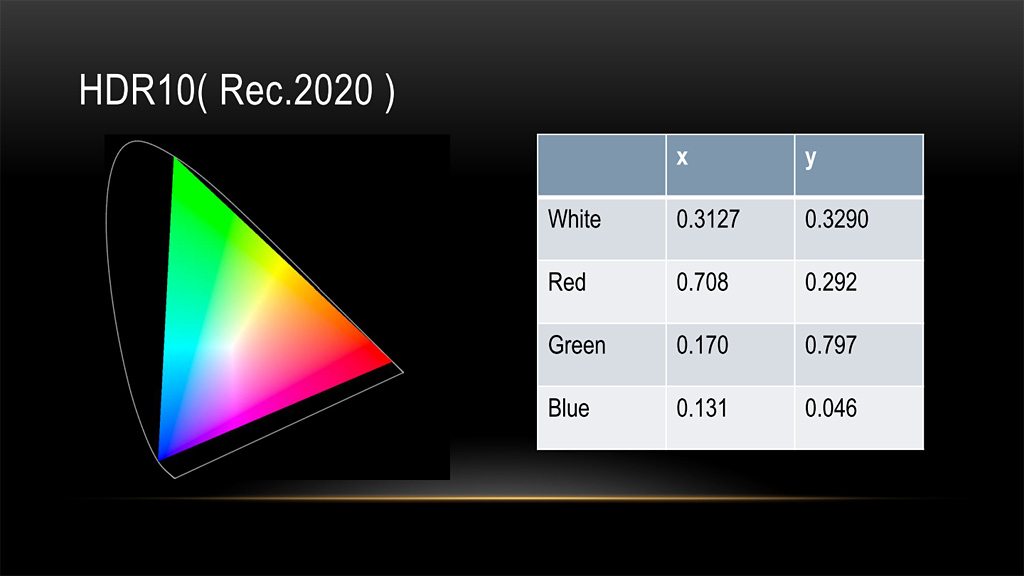Click the slide title HDR10( Rec.2020 )
1024x576 pixels.
(x=236, y=91)
